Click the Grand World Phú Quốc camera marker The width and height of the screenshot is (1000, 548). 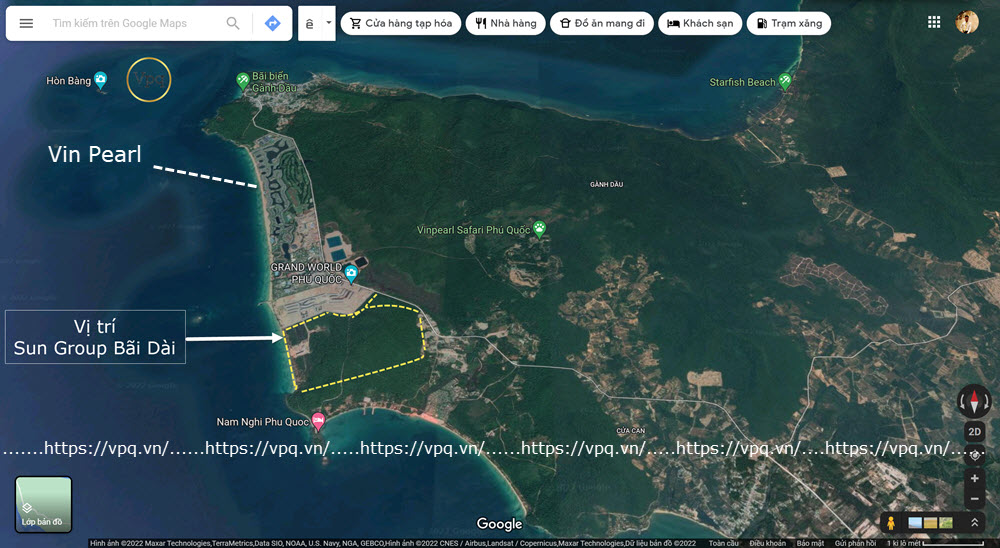click(351, 274)
